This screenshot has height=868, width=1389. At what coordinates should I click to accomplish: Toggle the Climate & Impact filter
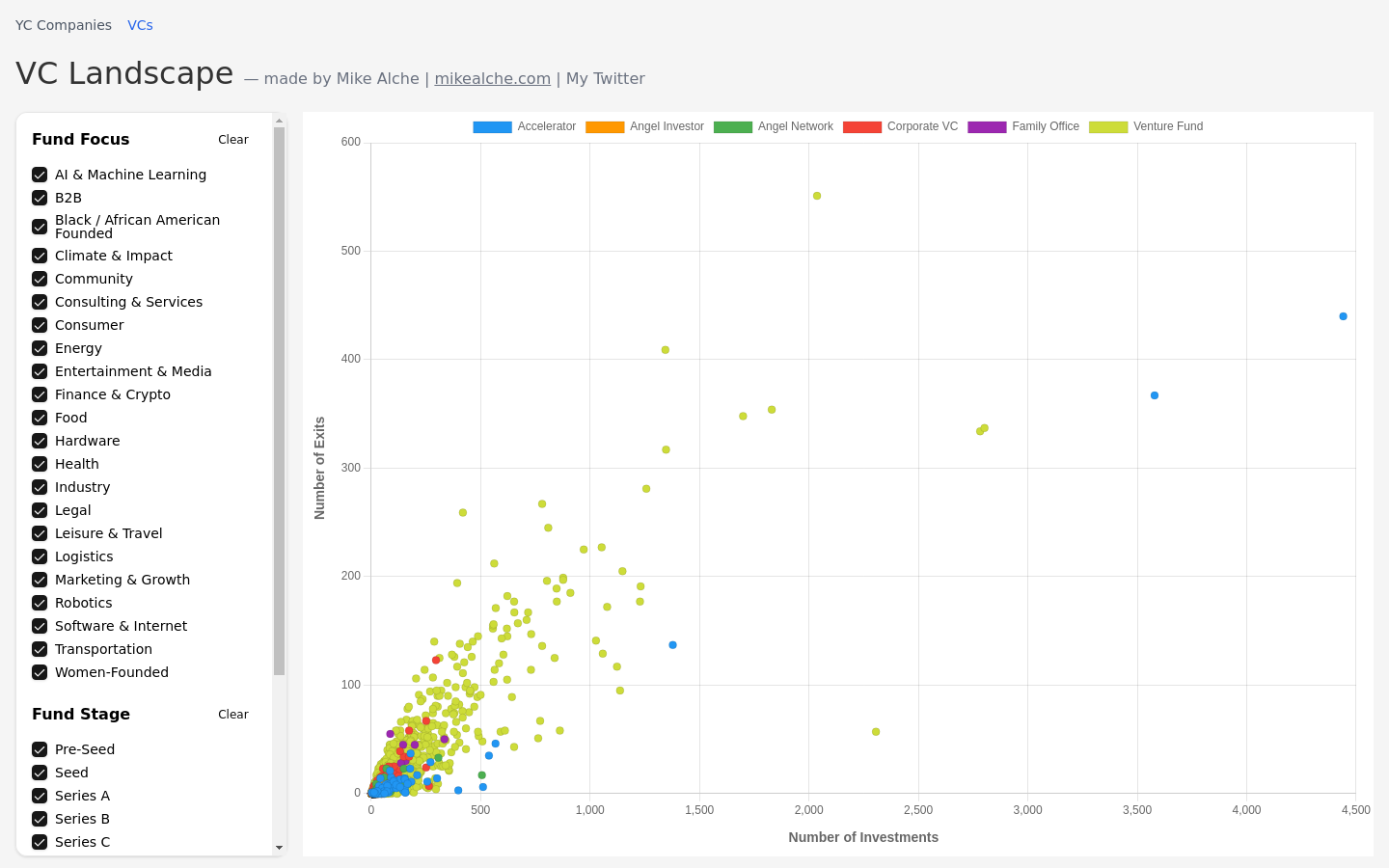[40, 256]
